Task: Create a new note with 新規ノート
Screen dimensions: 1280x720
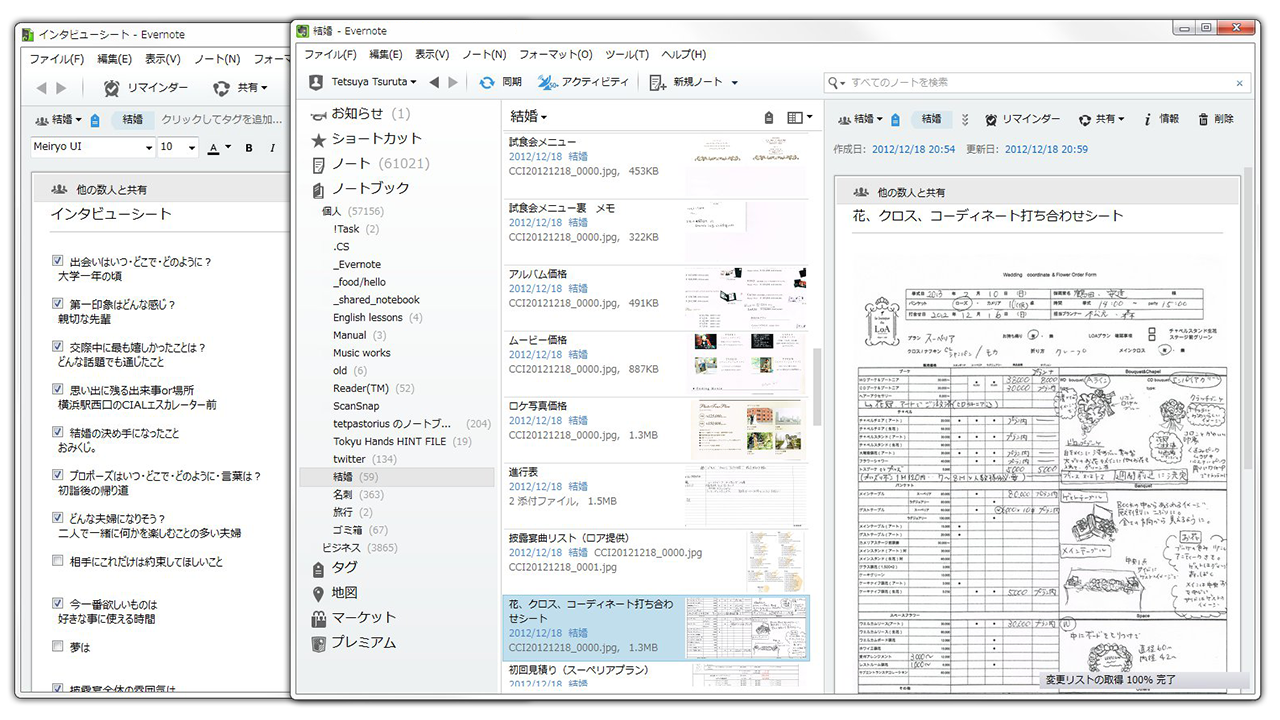Action: click(x=686, y=82)
